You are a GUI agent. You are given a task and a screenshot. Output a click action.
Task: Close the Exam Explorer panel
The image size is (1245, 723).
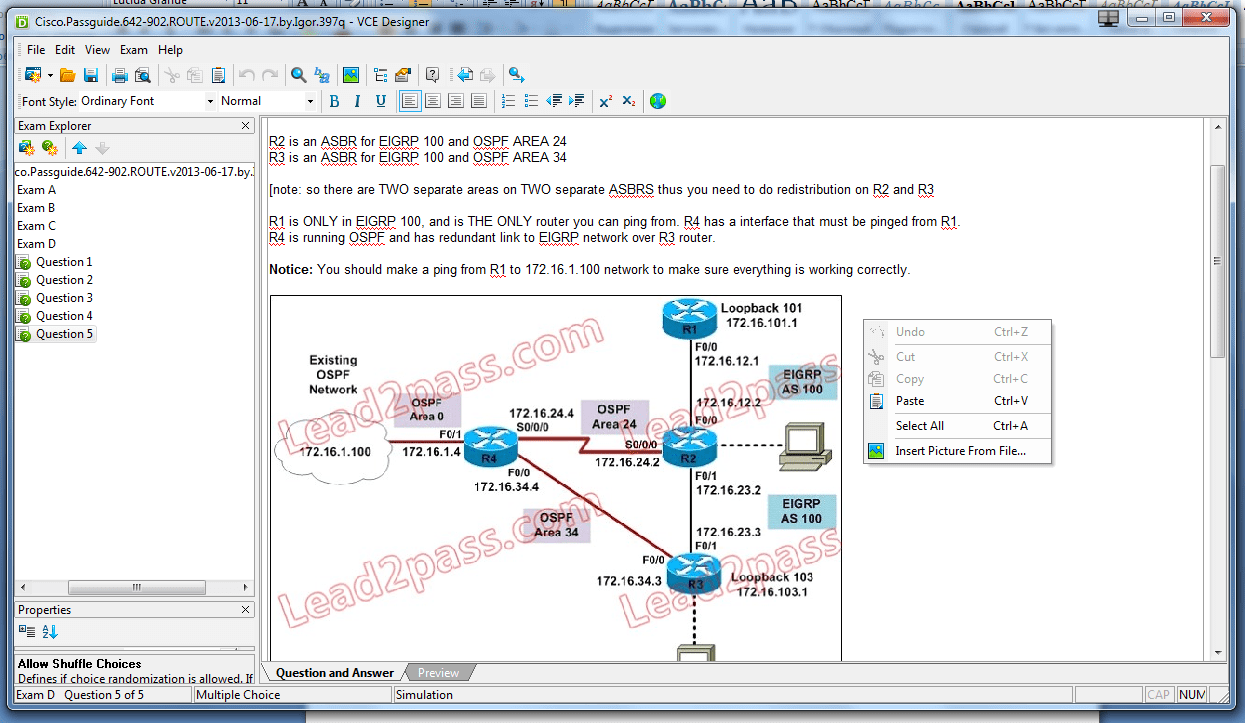(x=246, y=126)
